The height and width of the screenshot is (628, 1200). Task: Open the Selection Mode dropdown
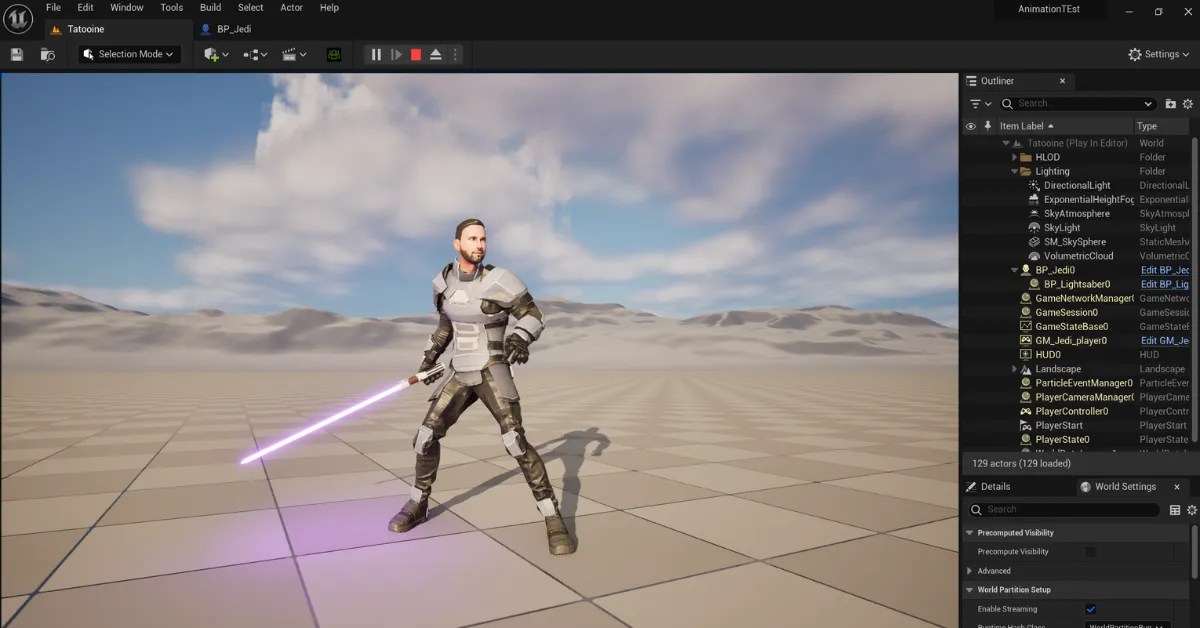pos(129,54)
